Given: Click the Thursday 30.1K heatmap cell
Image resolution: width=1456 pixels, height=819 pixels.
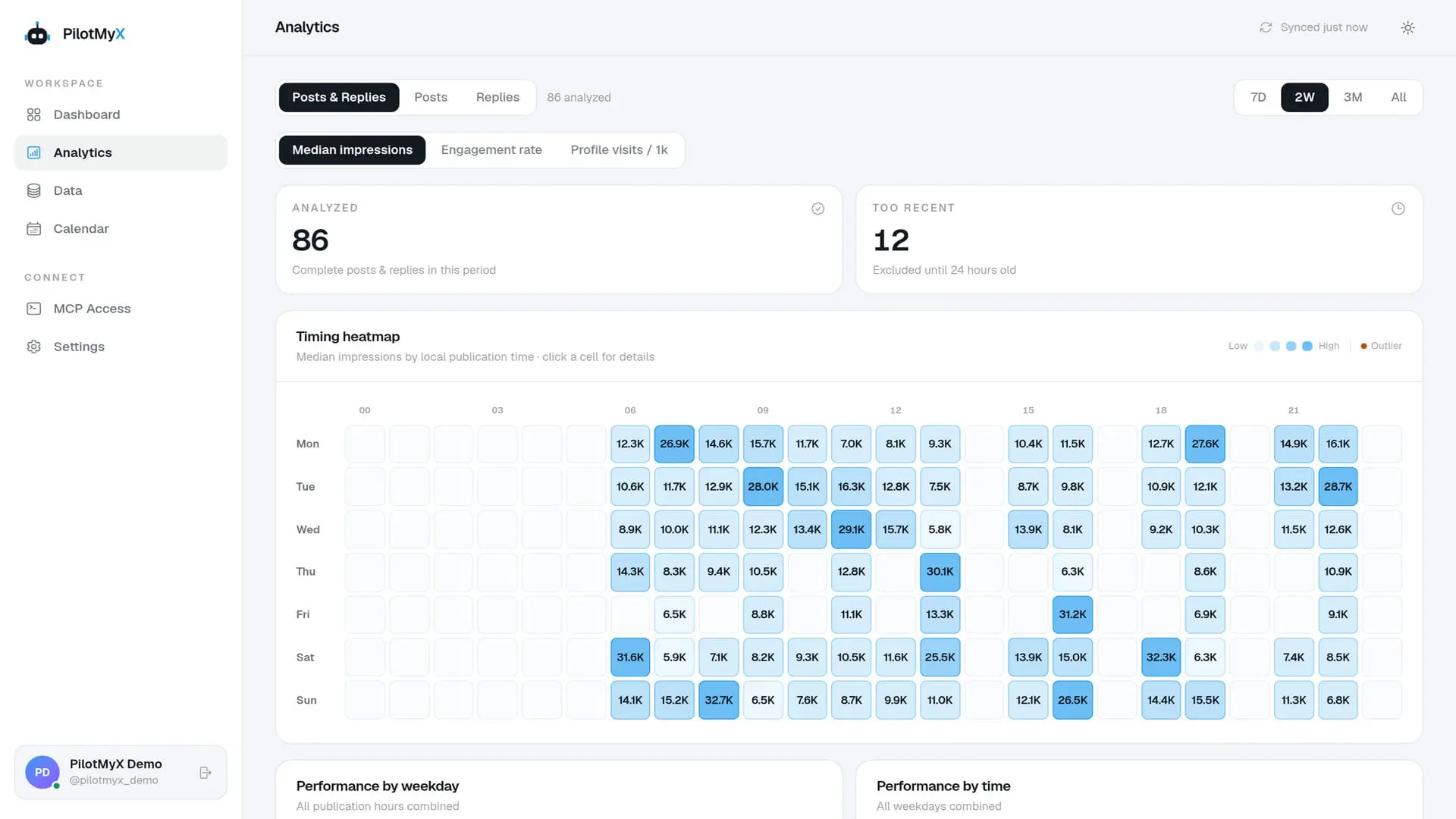Looking at the screenshot, I should 940,572.
